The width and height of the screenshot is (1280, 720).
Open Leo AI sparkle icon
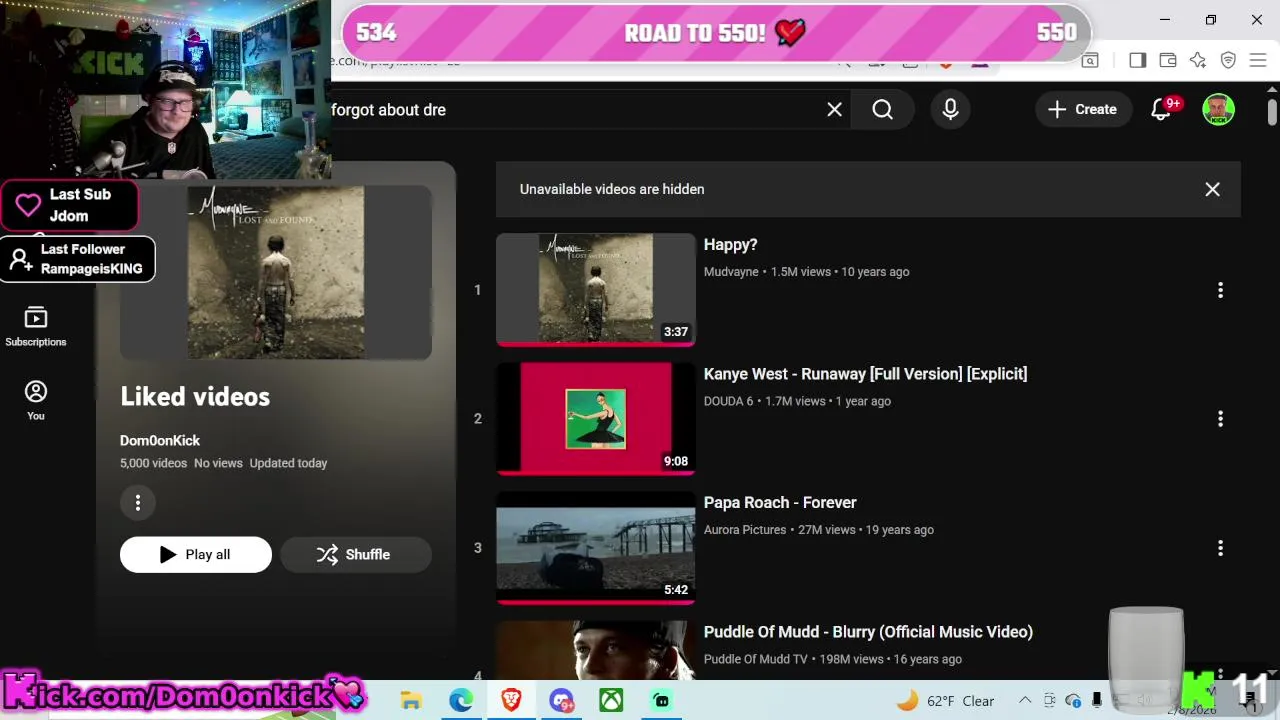[1198, 61]
